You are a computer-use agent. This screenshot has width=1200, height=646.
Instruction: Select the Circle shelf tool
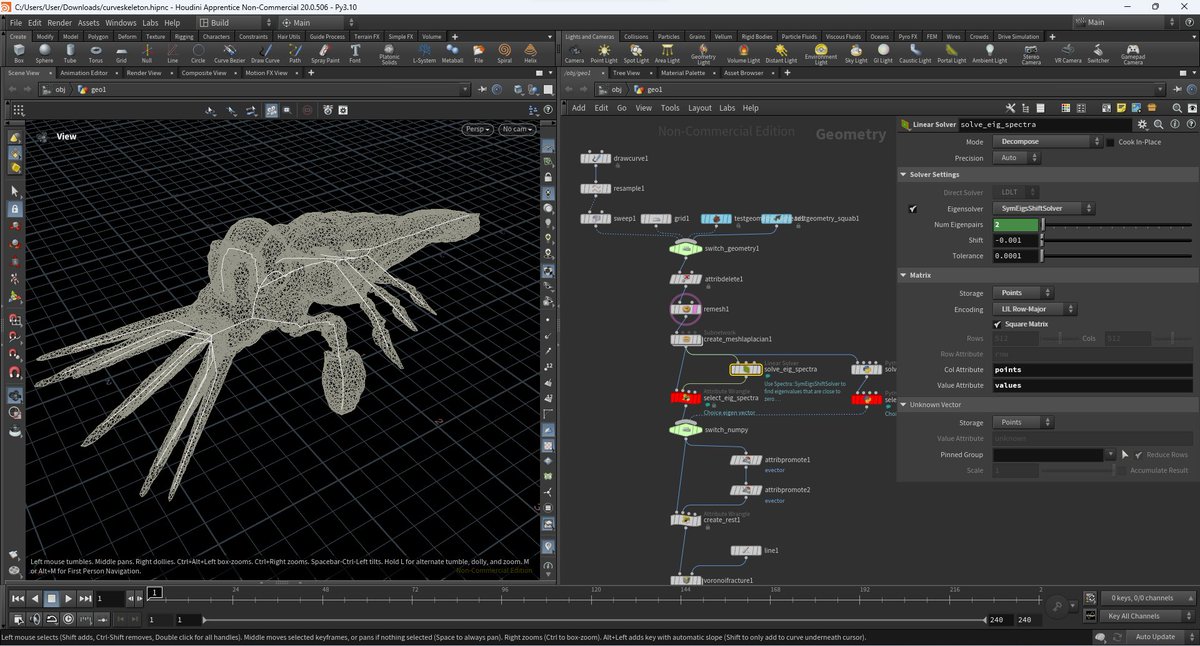199,53
